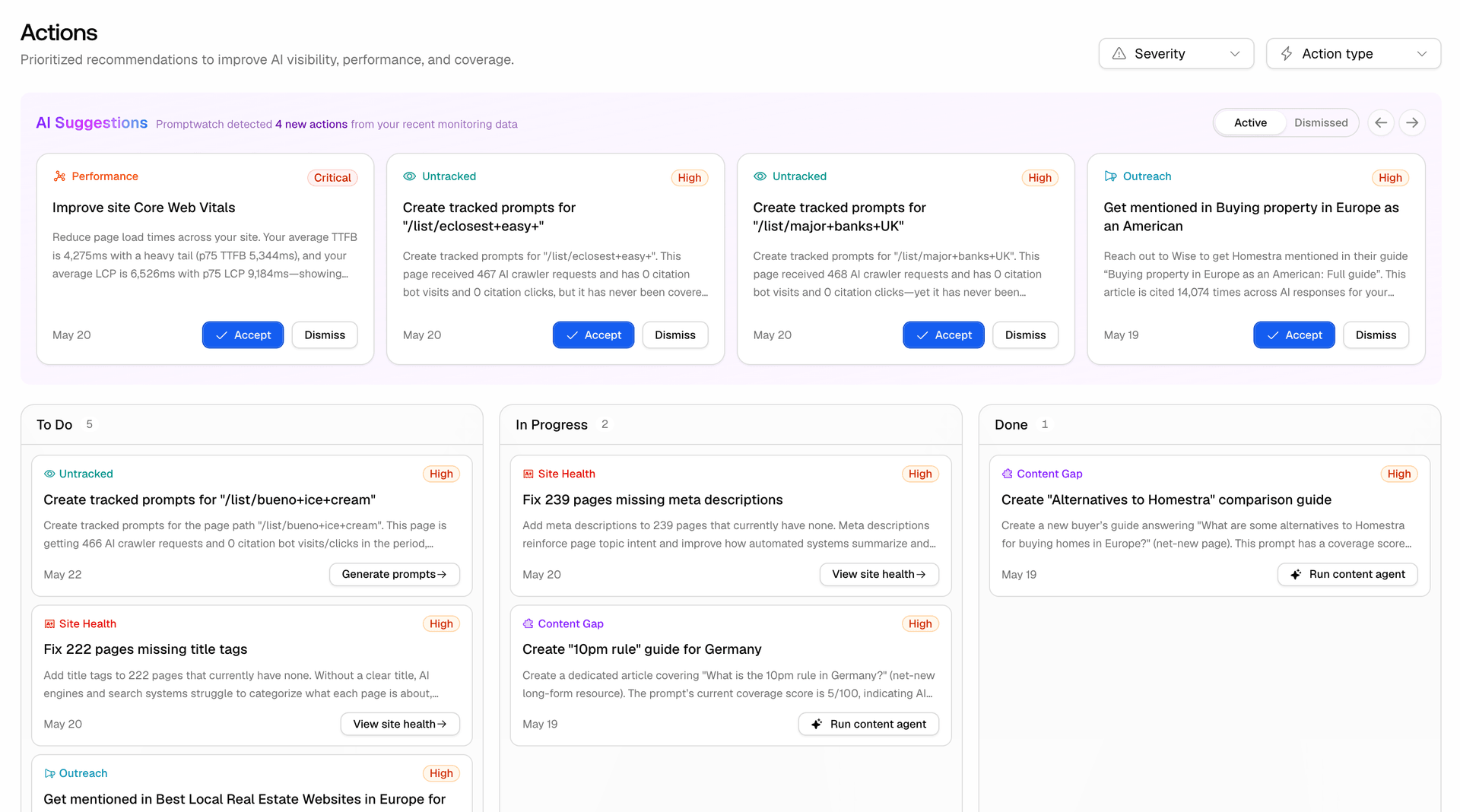The width and height of the screenshot is (1460, 812).
Task: Click Outreach icon on Buying property card
Action: 1110,176
